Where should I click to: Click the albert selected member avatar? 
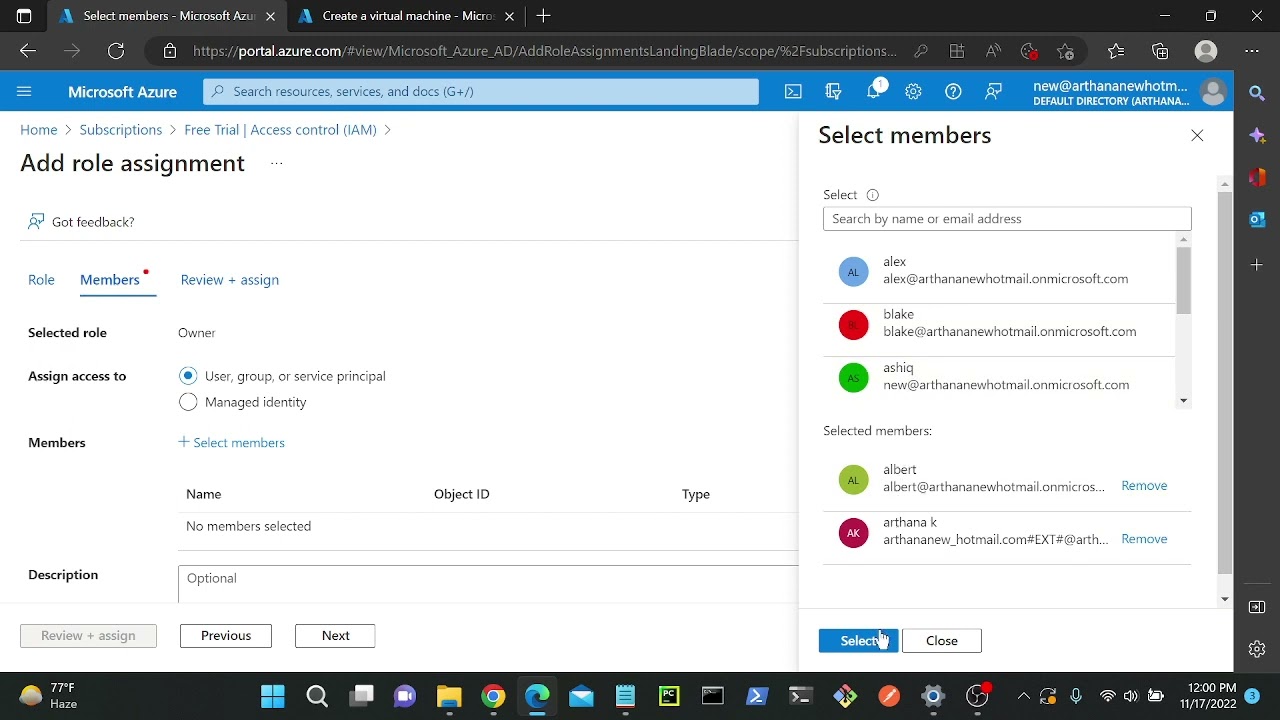(853, 480)
